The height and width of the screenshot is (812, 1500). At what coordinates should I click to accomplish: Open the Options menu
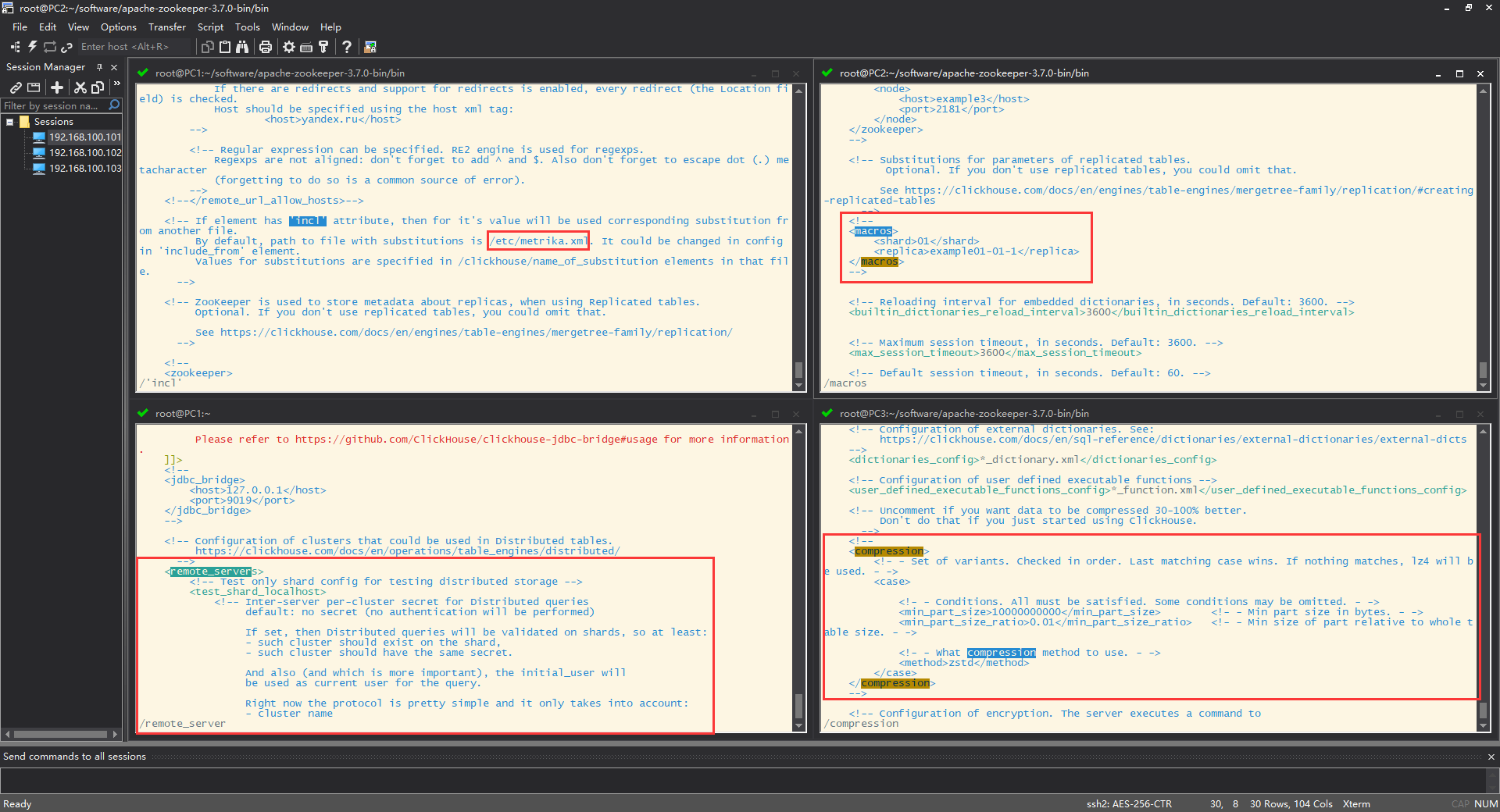click(118, 27)
